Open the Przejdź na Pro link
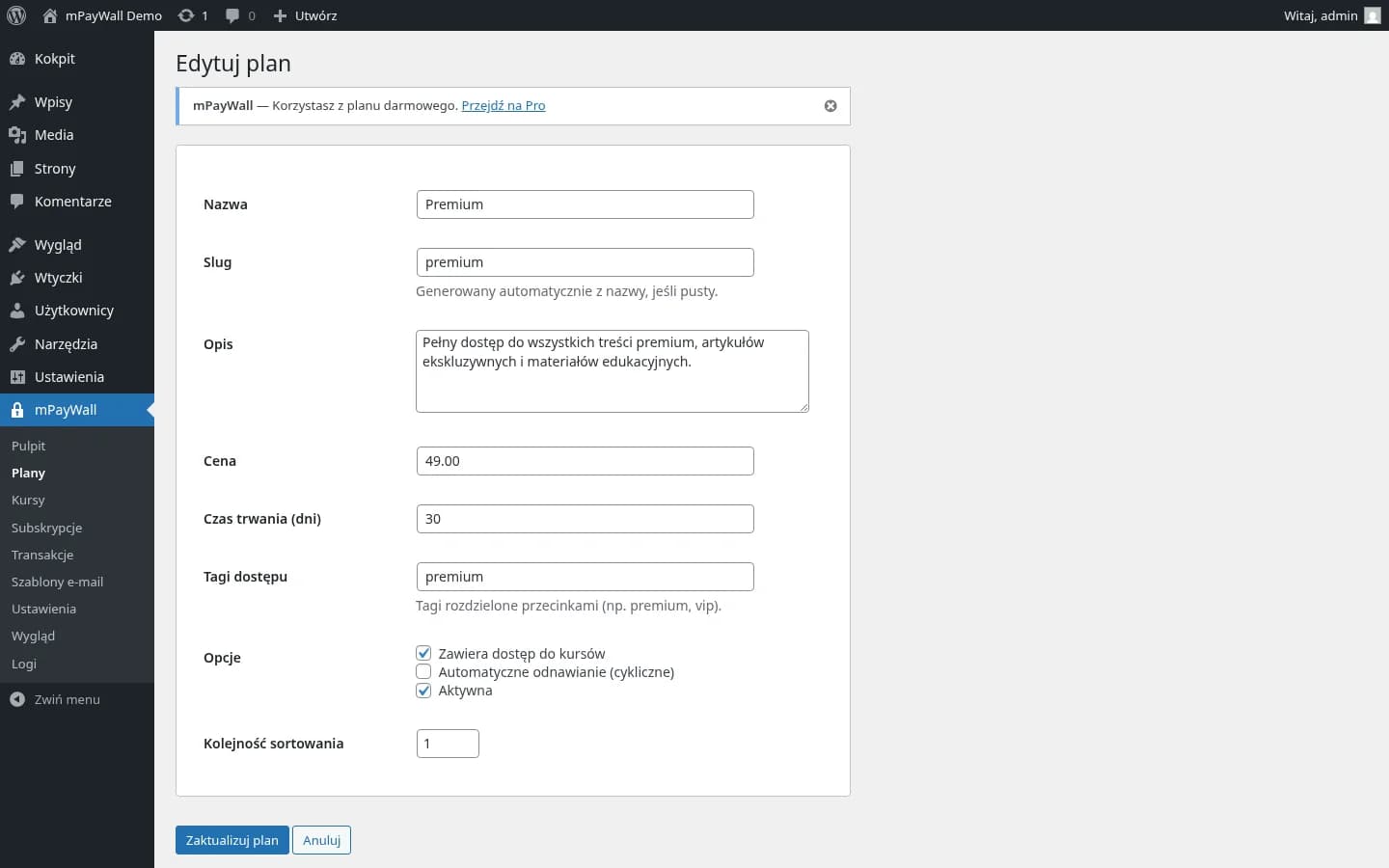 (x=504, y=106)
